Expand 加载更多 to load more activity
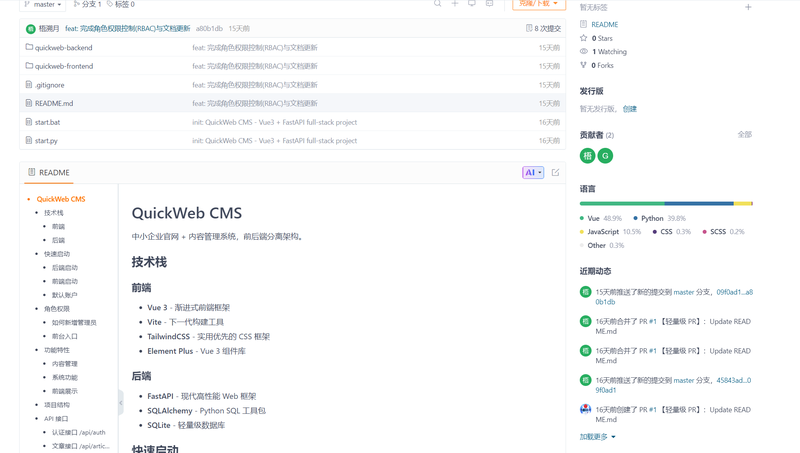Image resolution: width=800 pixels, height=453 pixels. point(597,437)
